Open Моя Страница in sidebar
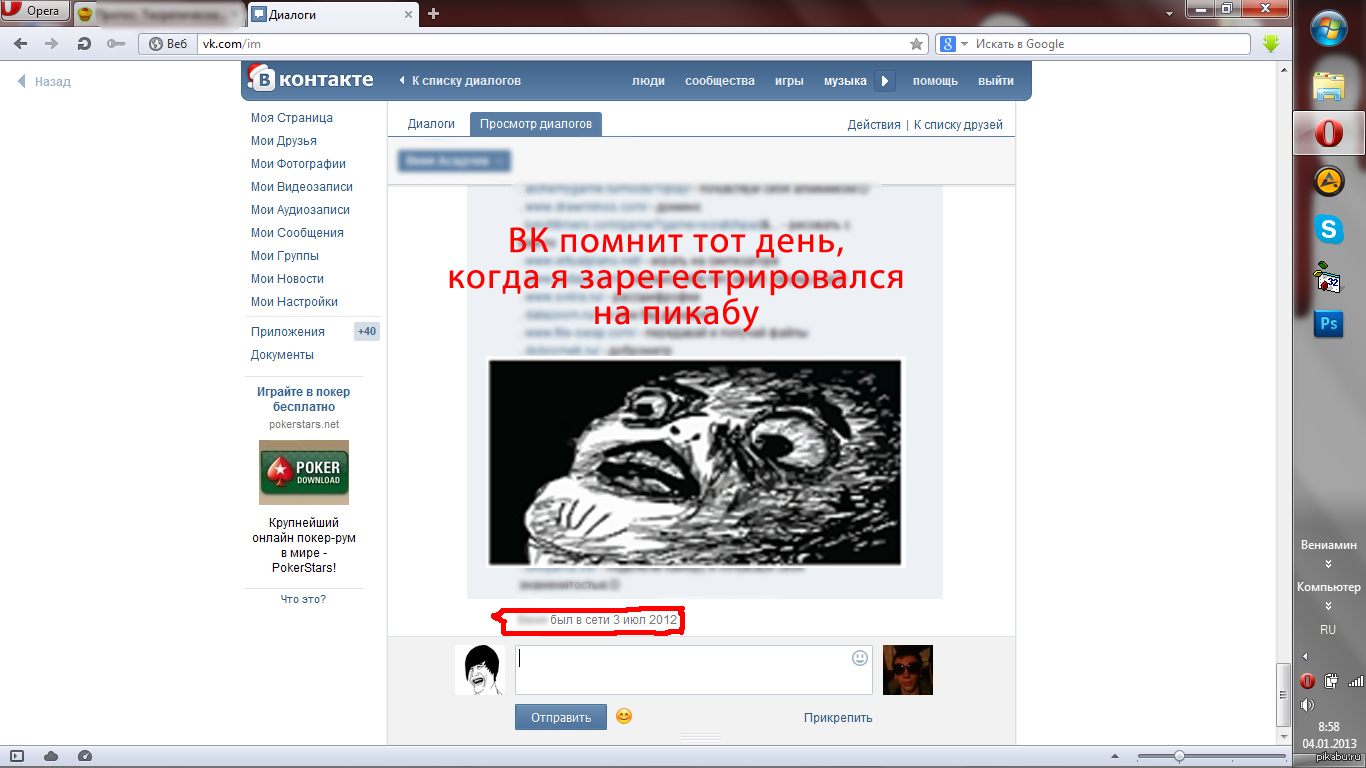 pos(291,118)
